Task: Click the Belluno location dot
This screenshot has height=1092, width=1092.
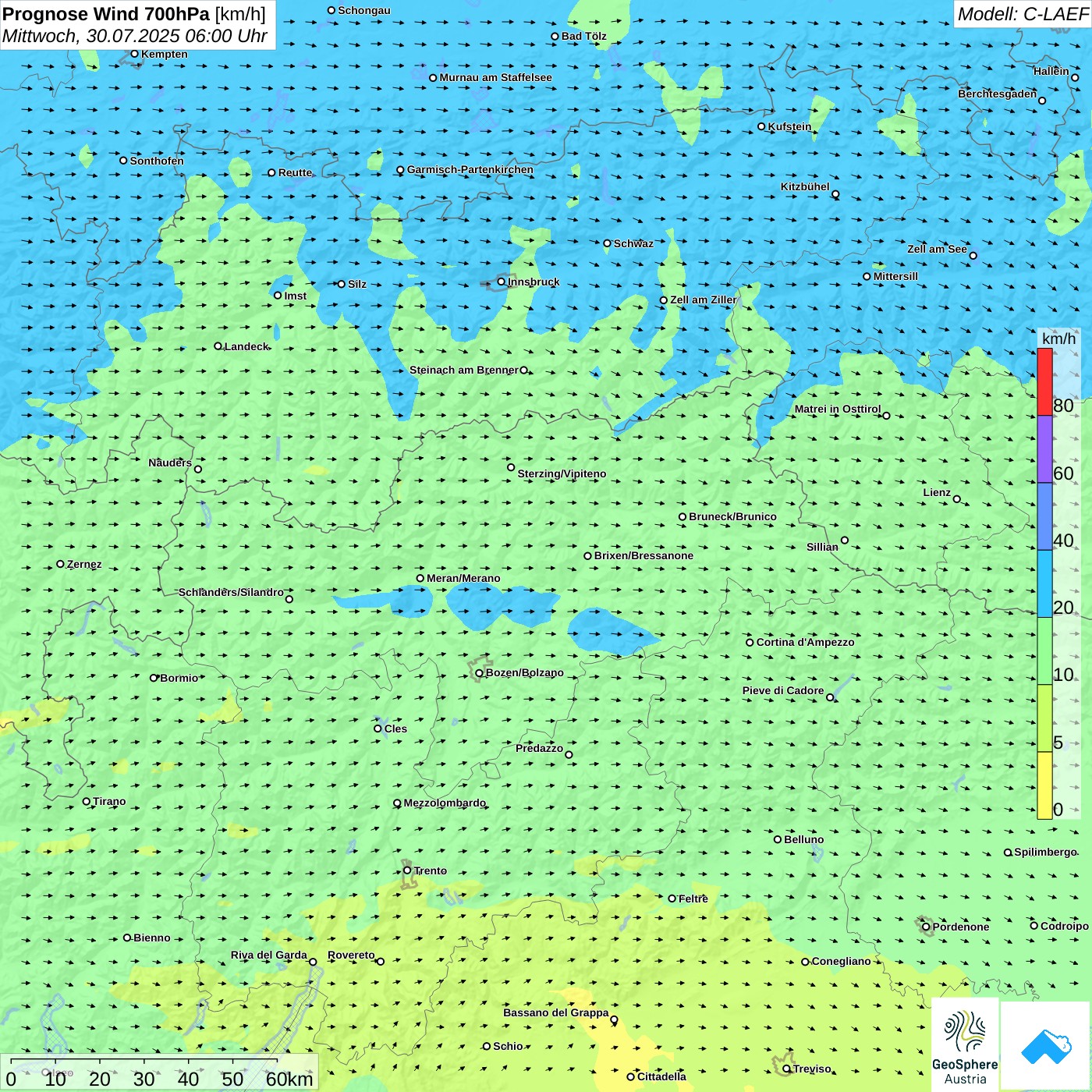Action: coord(778,839)
